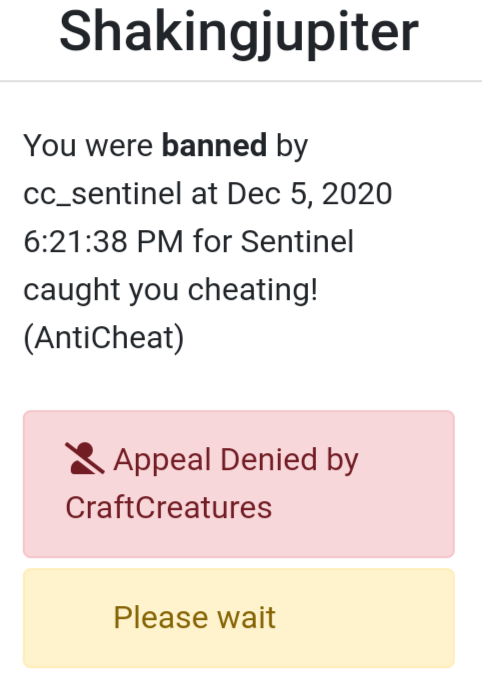482x682 pixels.
Task: Click the bold word banned
Action: pyautogui.click(x=214, y=145)
